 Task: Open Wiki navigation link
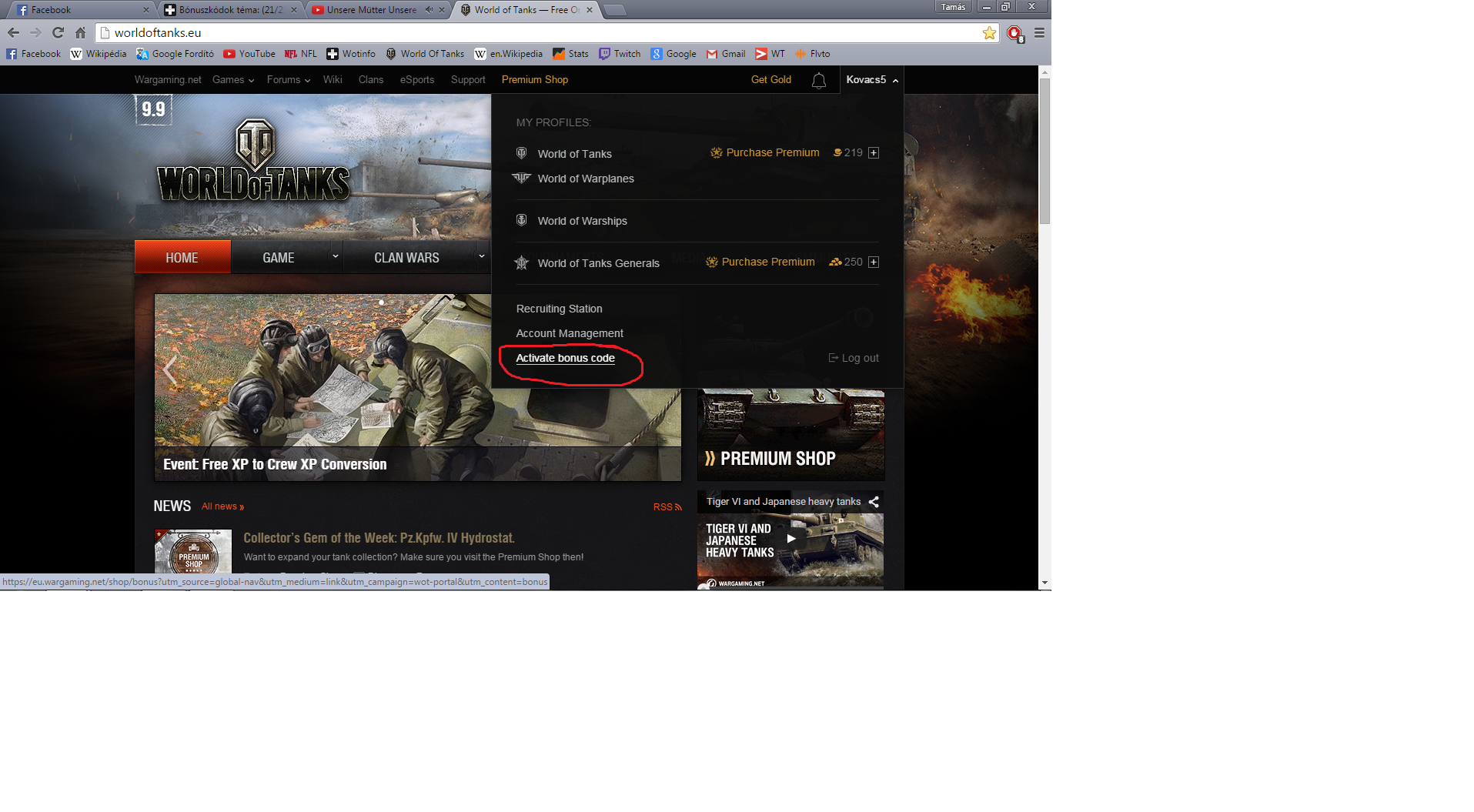tap(333, 80)
